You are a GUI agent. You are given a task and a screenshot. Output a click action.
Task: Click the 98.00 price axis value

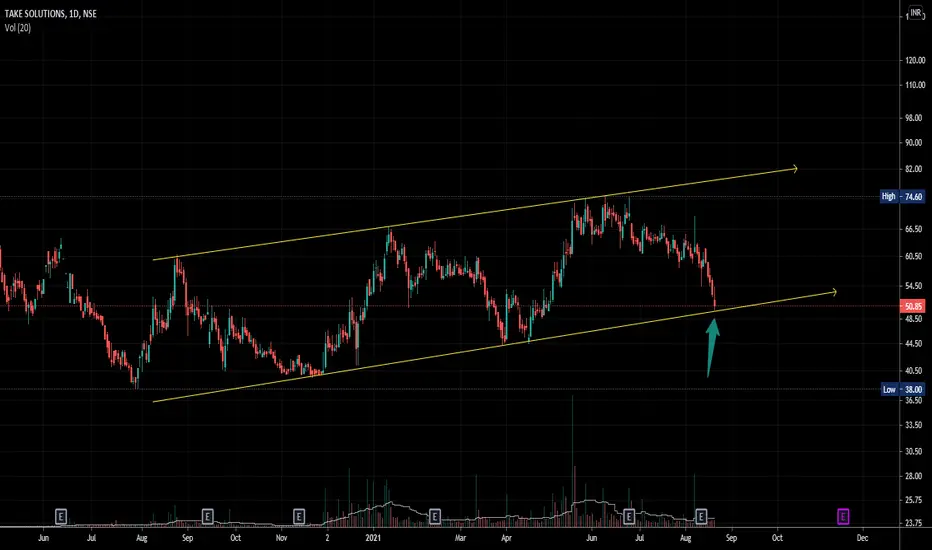pyautogui.click(x=915, y=118)
